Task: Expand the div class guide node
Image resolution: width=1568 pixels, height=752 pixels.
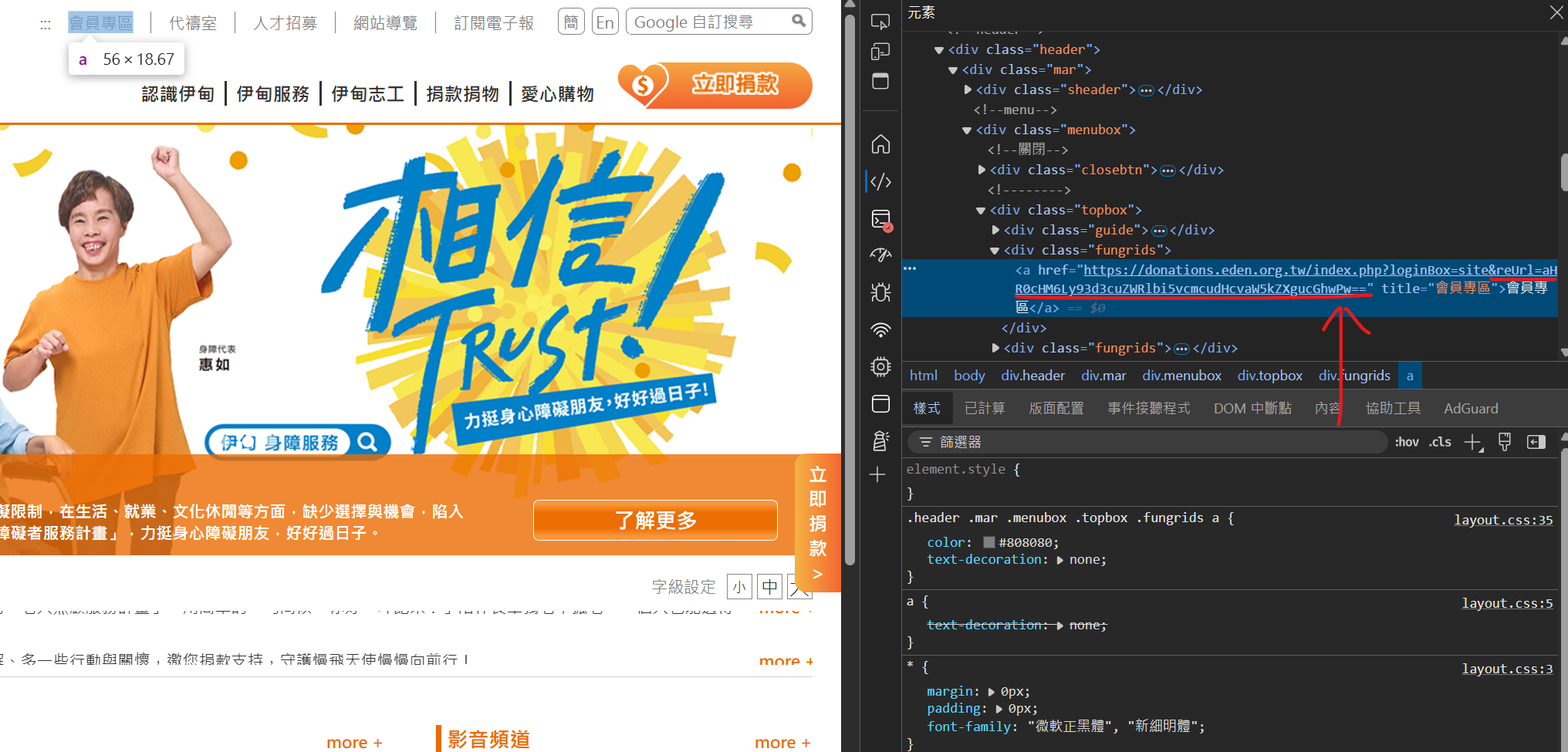Action: click(995, 231)
